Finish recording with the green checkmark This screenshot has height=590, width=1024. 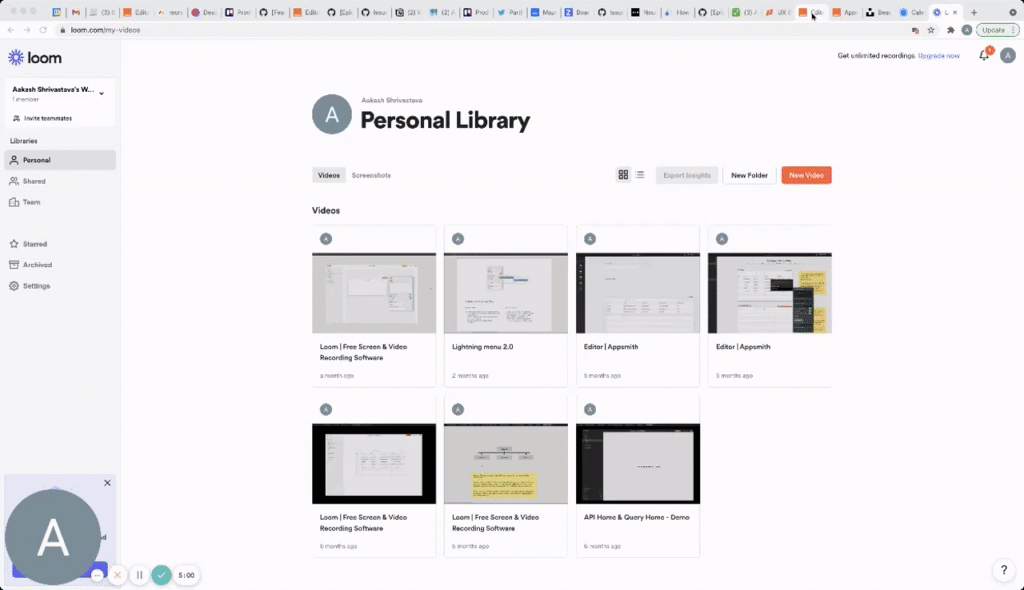161,575
